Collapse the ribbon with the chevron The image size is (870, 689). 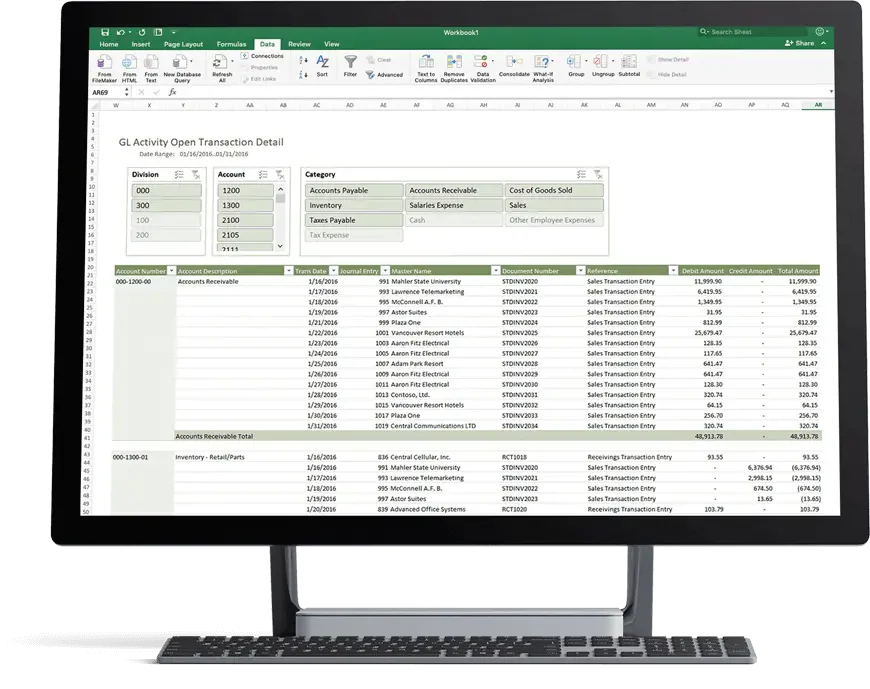point(824,43)
